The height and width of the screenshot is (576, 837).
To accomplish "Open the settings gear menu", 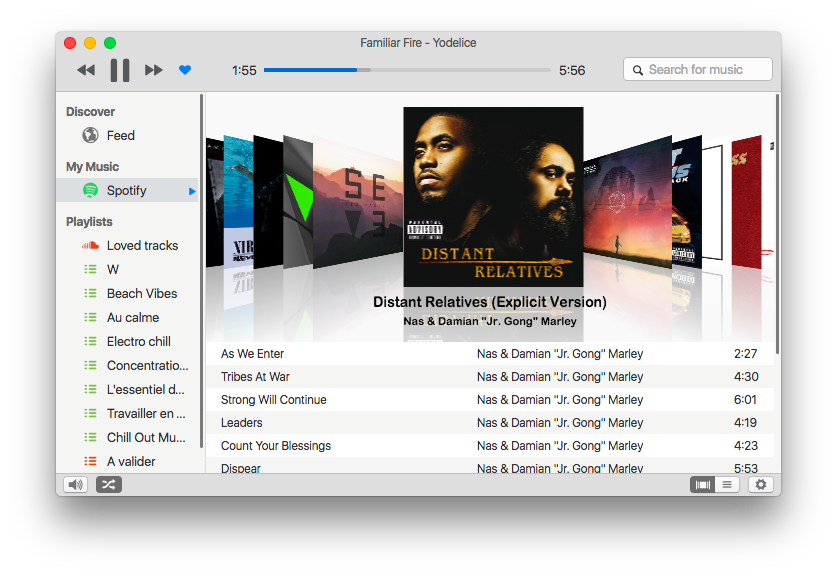I will 761,485.
